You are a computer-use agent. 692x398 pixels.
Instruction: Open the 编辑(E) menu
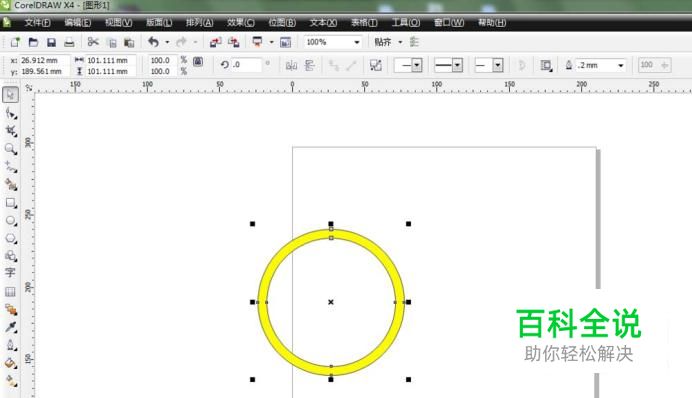pos(78,23)
